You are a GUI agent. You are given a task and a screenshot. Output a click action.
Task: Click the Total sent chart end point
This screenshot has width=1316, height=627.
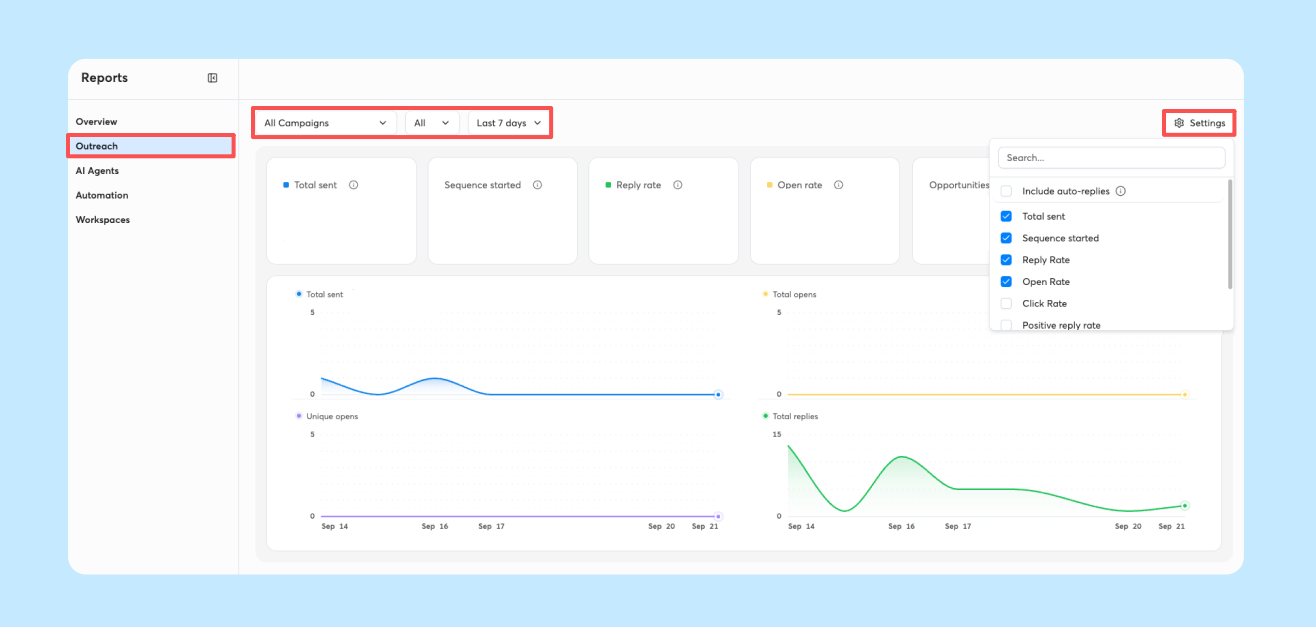point(718,395)
